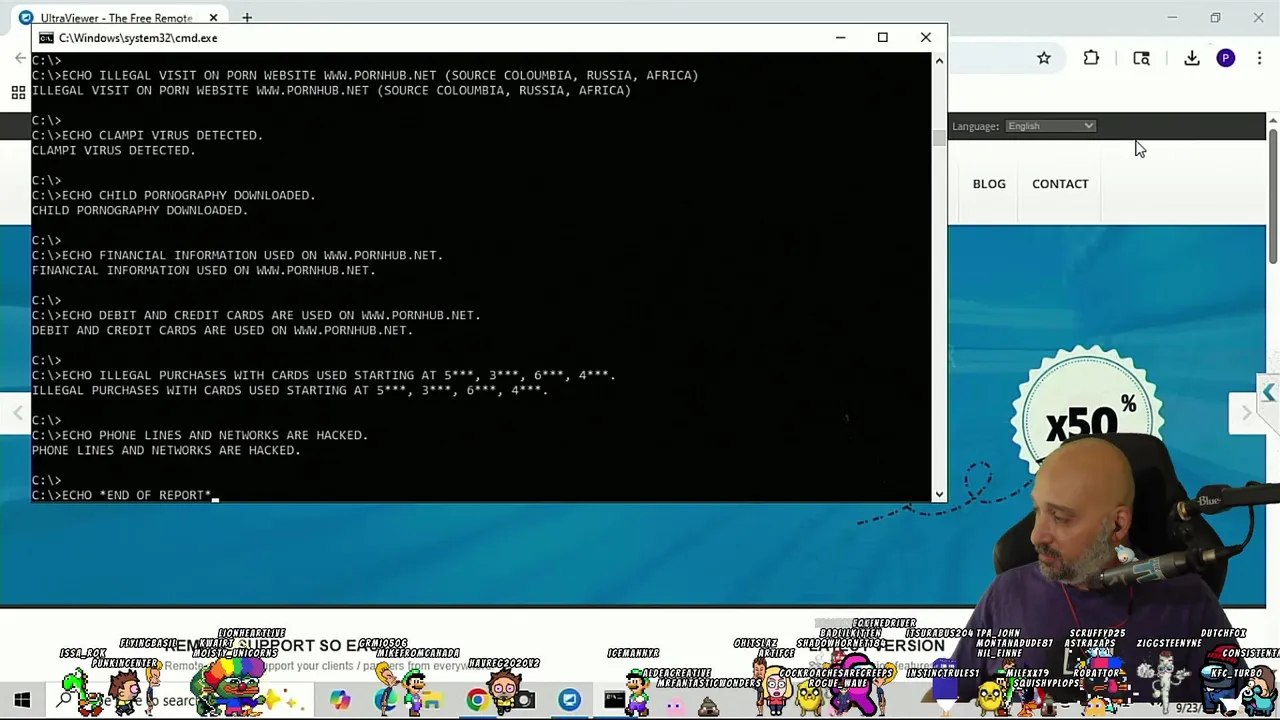Screen dimensions: 1280x720
Task: Open Chrome's downloads icon
Action: click(1191, 58)
